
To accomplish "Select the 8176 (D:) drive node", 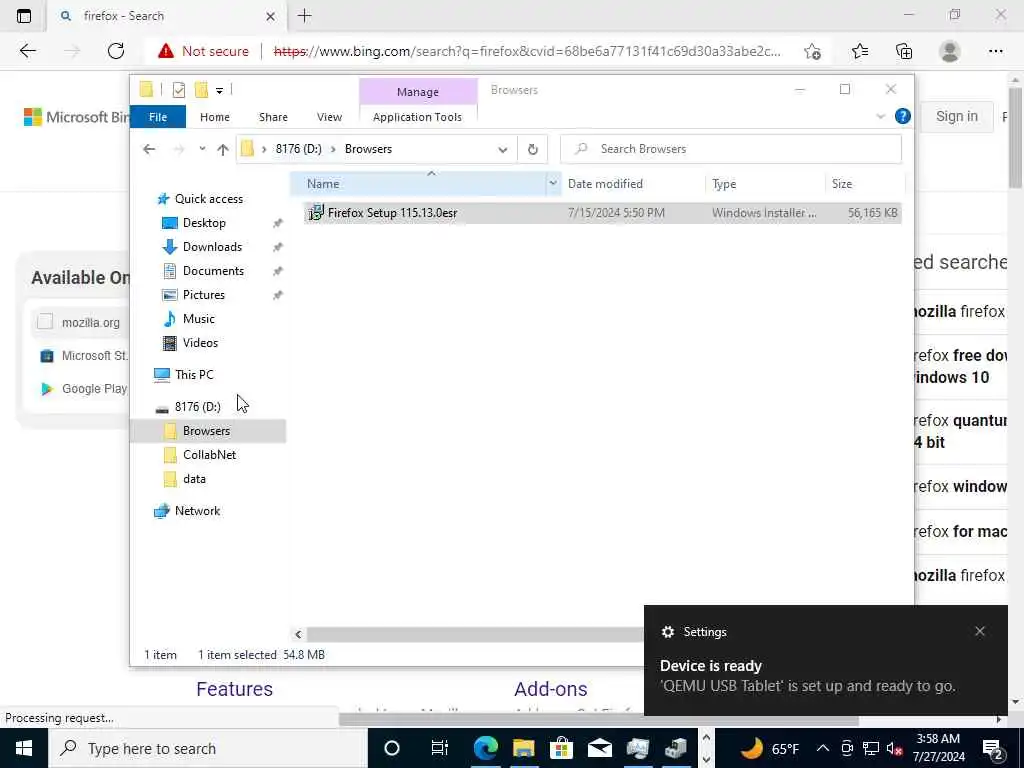I will point(197,407).
